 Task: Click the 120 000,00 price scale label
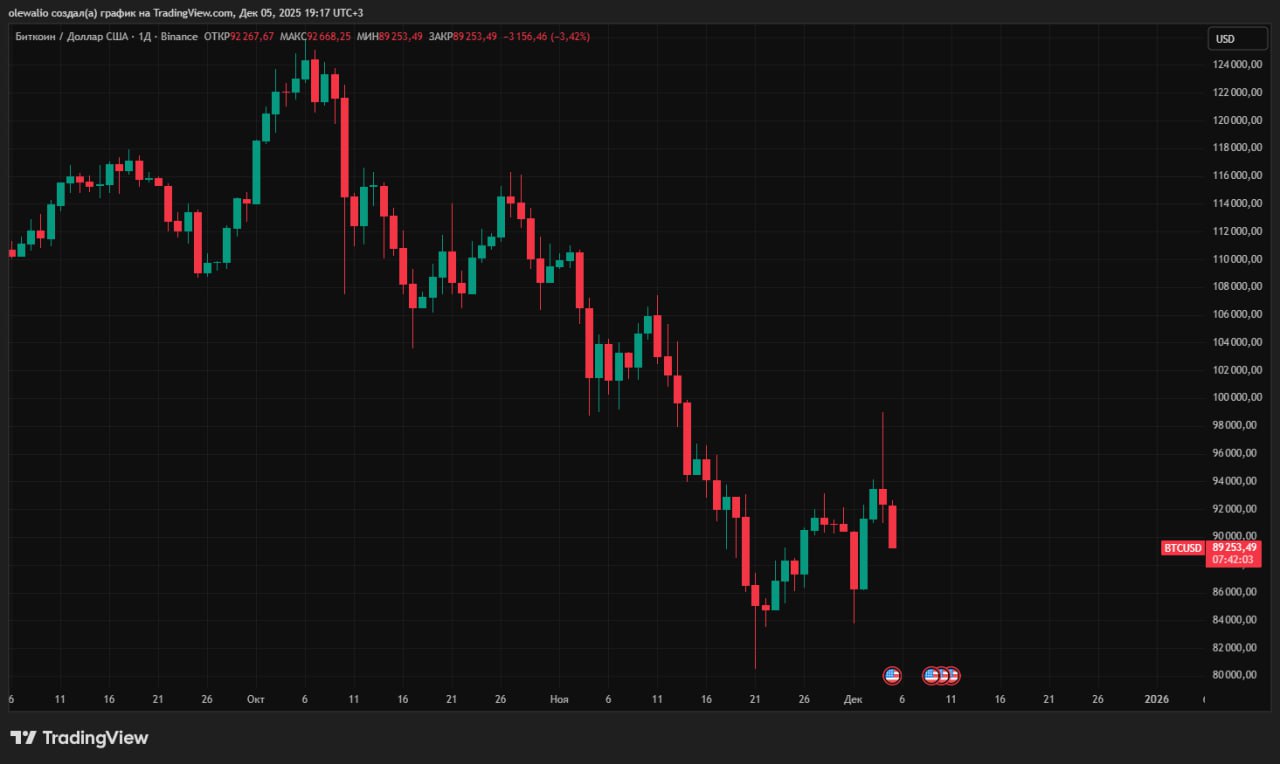click(1237, 120)
